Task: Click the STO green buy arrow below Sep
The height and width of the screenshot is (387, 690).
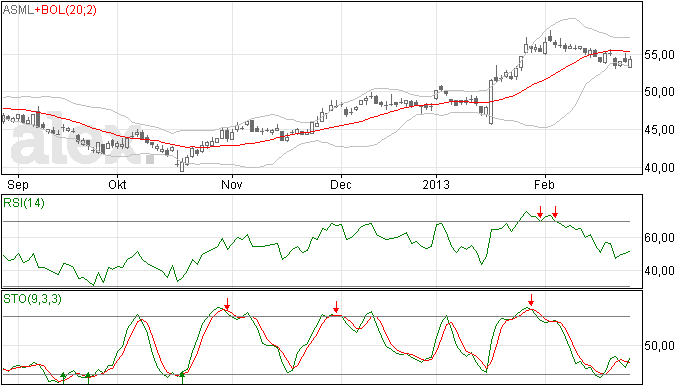Action: 63,377
